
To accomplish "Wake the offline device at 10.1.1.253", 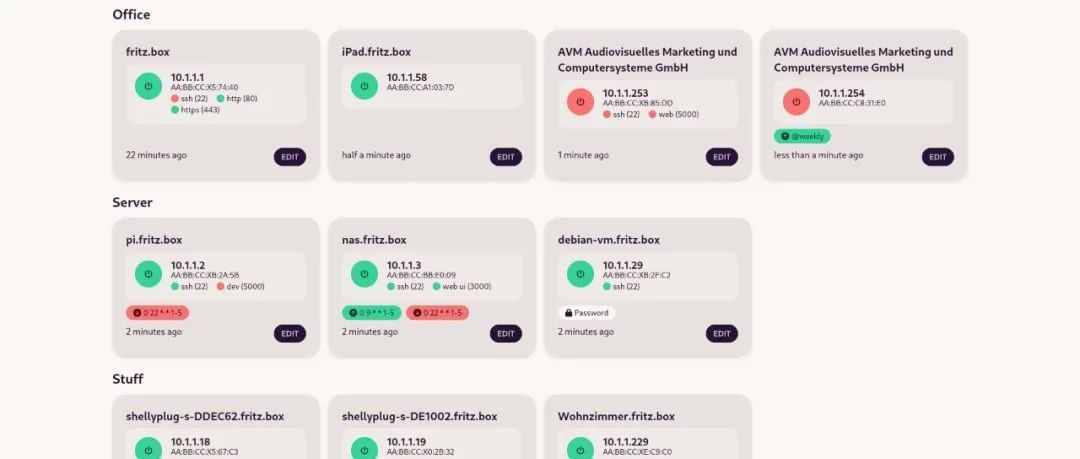I will [x=580, y=102].
